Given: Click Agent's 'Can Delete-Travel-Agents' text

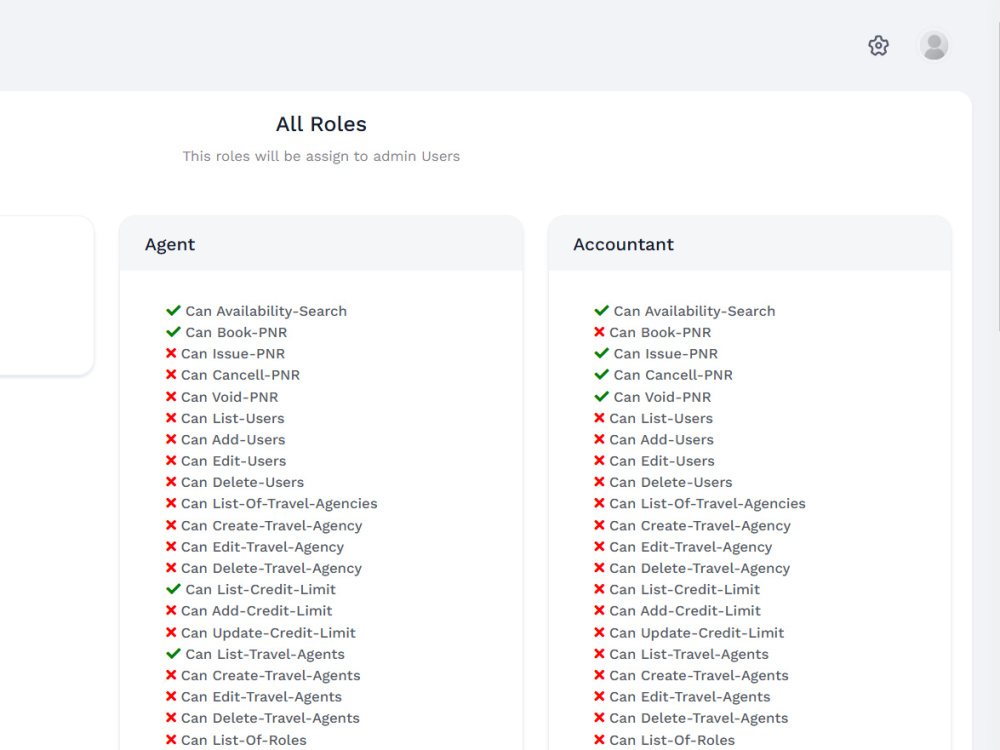Looking at the screenshot, I should click(270, 718).
